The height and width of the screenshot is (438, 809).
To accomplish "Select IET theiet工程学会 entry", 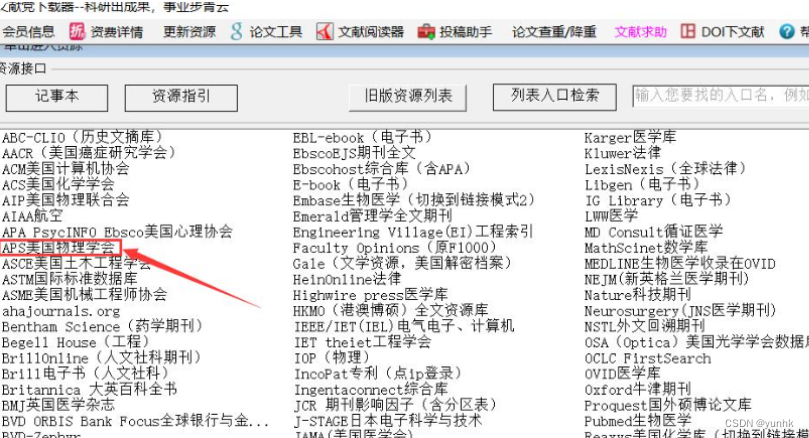I will [x=362, y=342].
